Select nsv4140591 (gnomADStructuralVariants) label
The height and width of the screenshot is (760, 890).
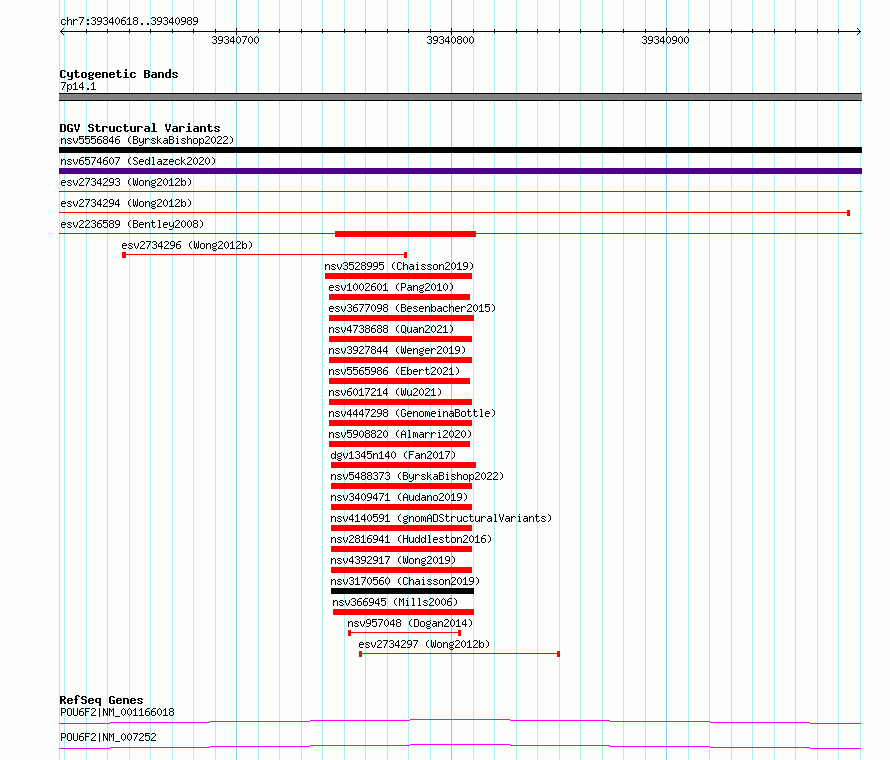tap(441, 518)
